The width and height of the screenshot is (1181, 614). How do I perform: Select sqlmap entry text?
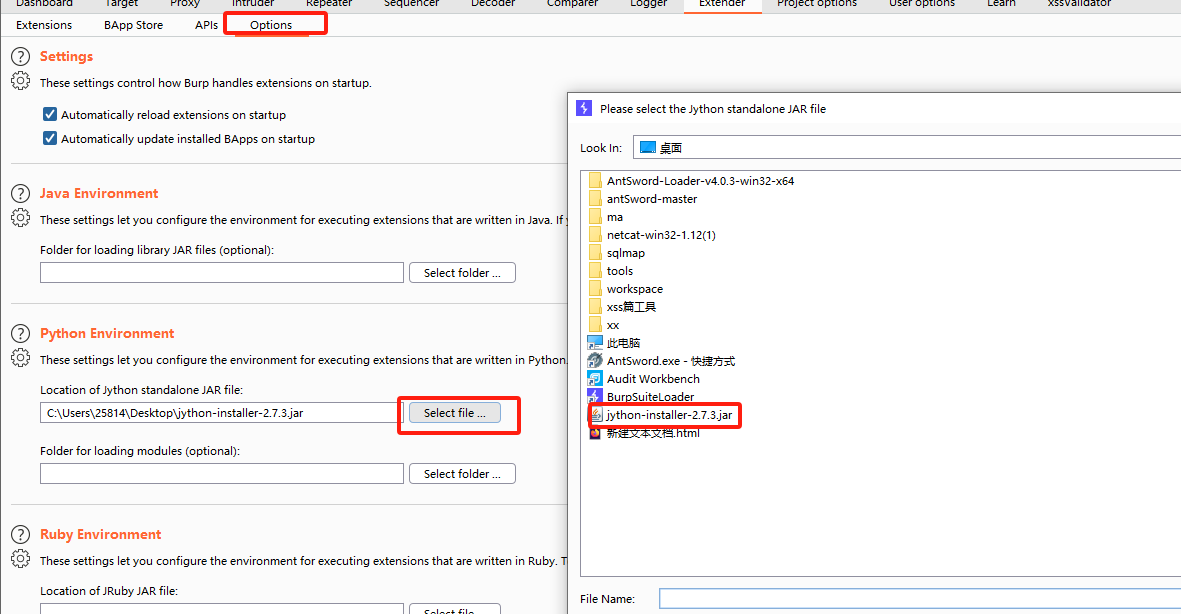point(626,253)
